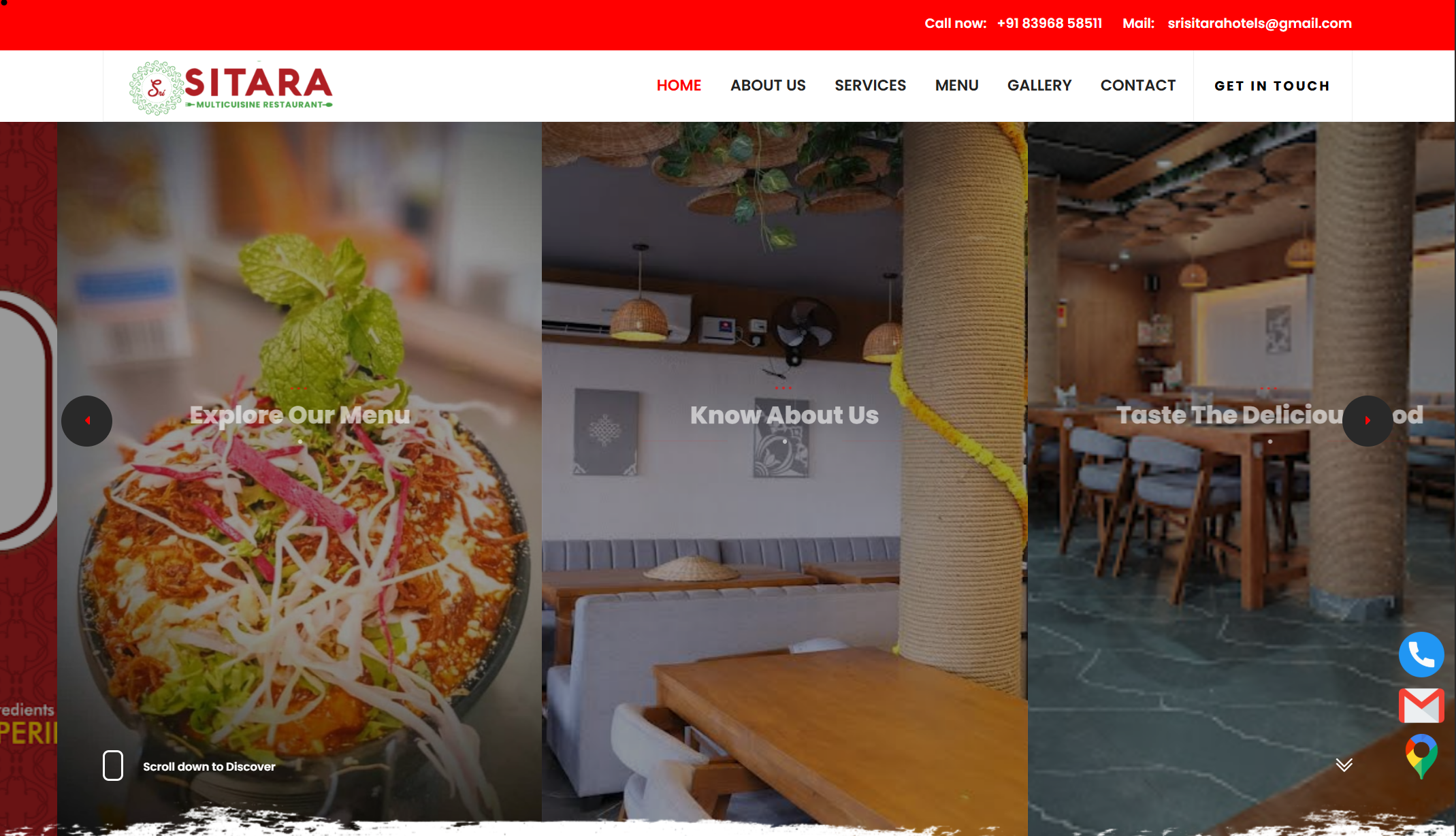The image size is (1456, 836).
Task: Open the HOME menu item
Action: (679, 86)
